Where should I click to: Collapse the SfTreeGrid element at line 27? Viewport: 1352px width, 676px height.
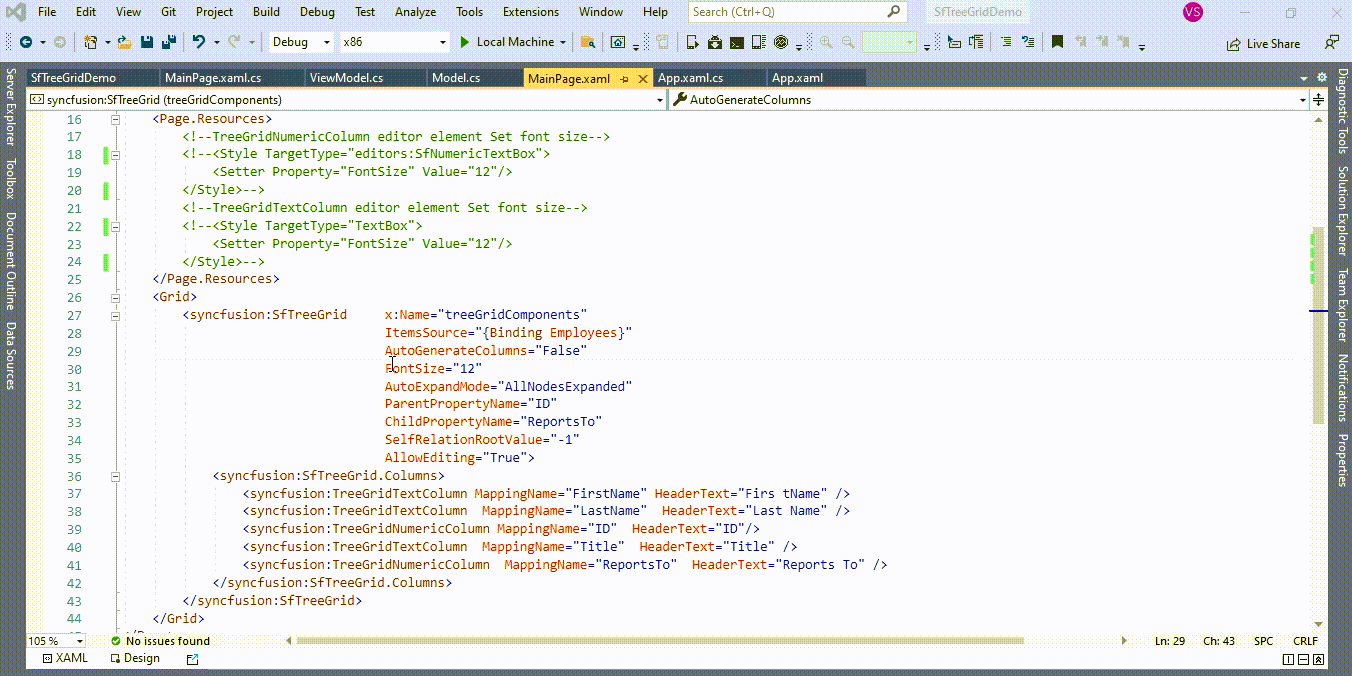point(116,315)
